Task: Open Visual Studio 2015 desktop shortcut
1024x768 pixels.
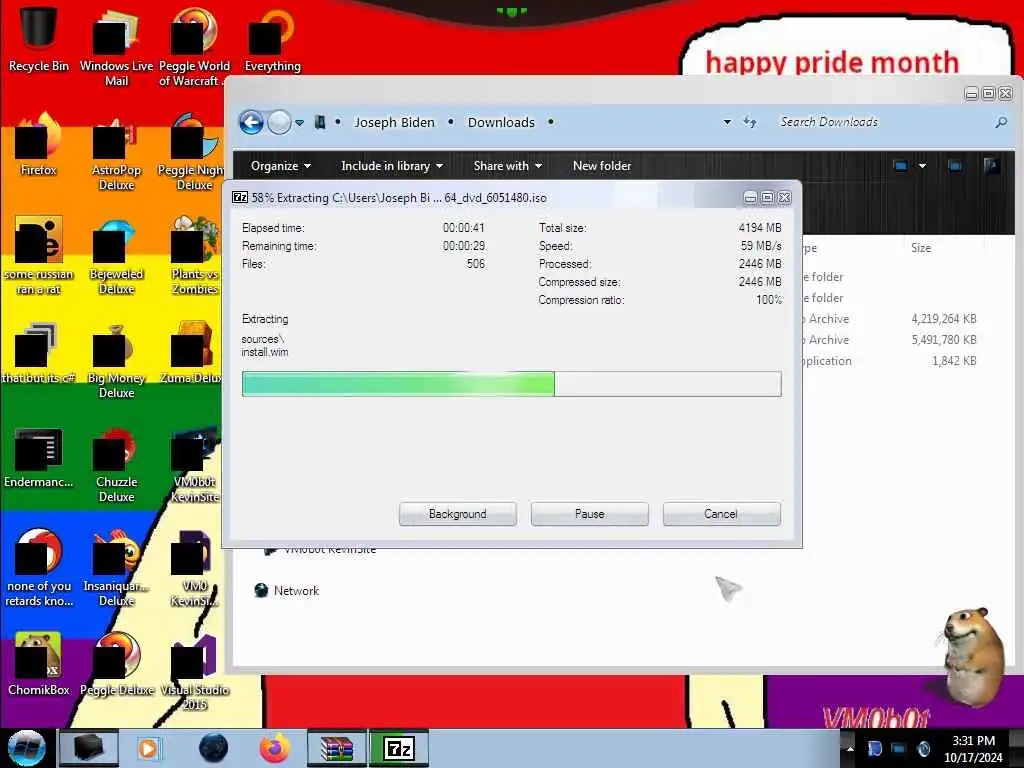Action: click(x=194, y=673)
